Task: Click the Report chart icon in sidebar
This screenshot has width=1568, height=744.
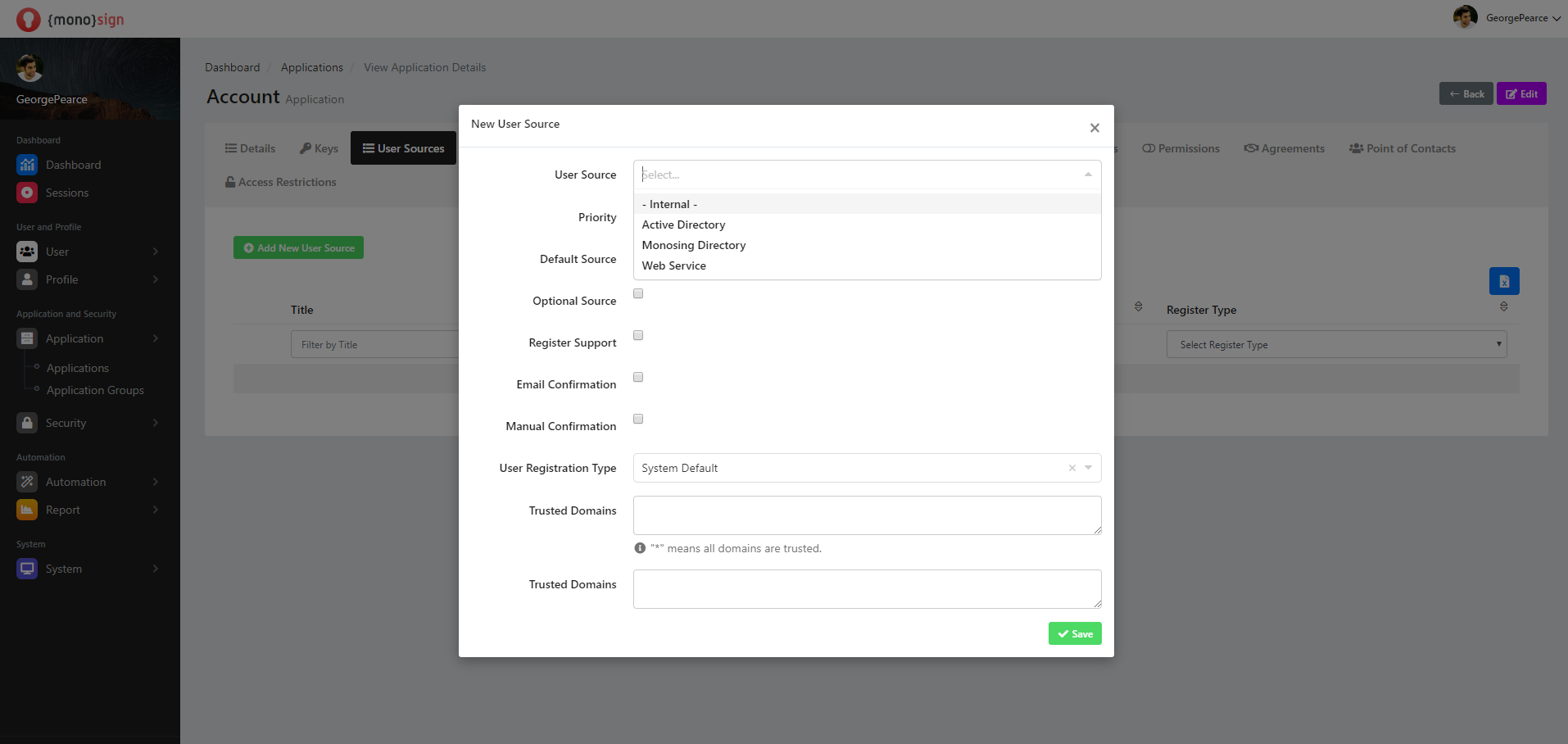Action: (x=27, y=510)
